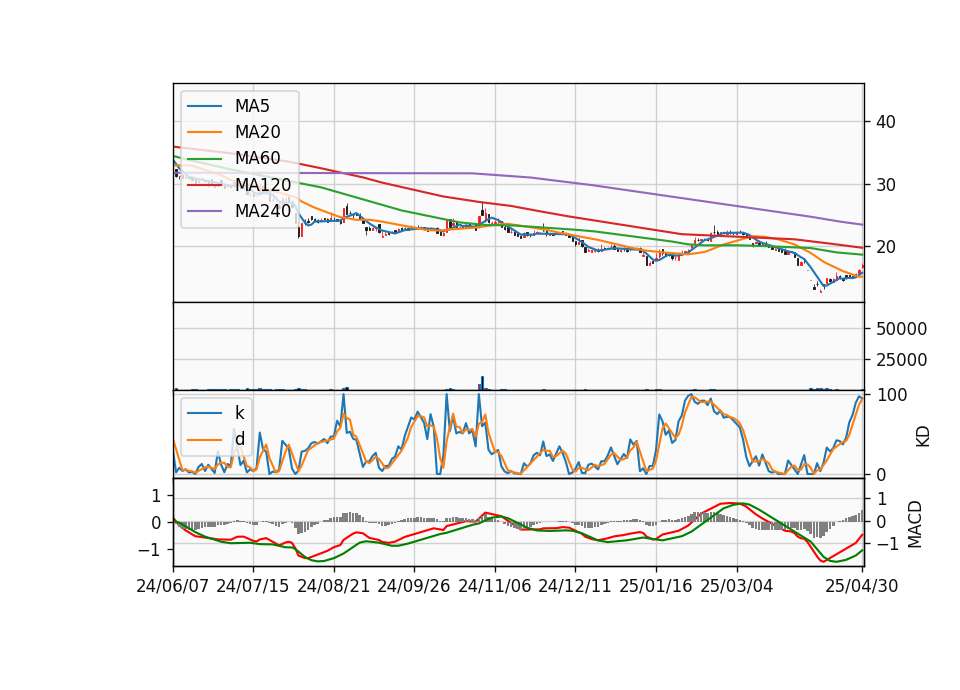Click the MA60 legend label
This screenshot has height=690, width=960.
click(x=257, y=158)
